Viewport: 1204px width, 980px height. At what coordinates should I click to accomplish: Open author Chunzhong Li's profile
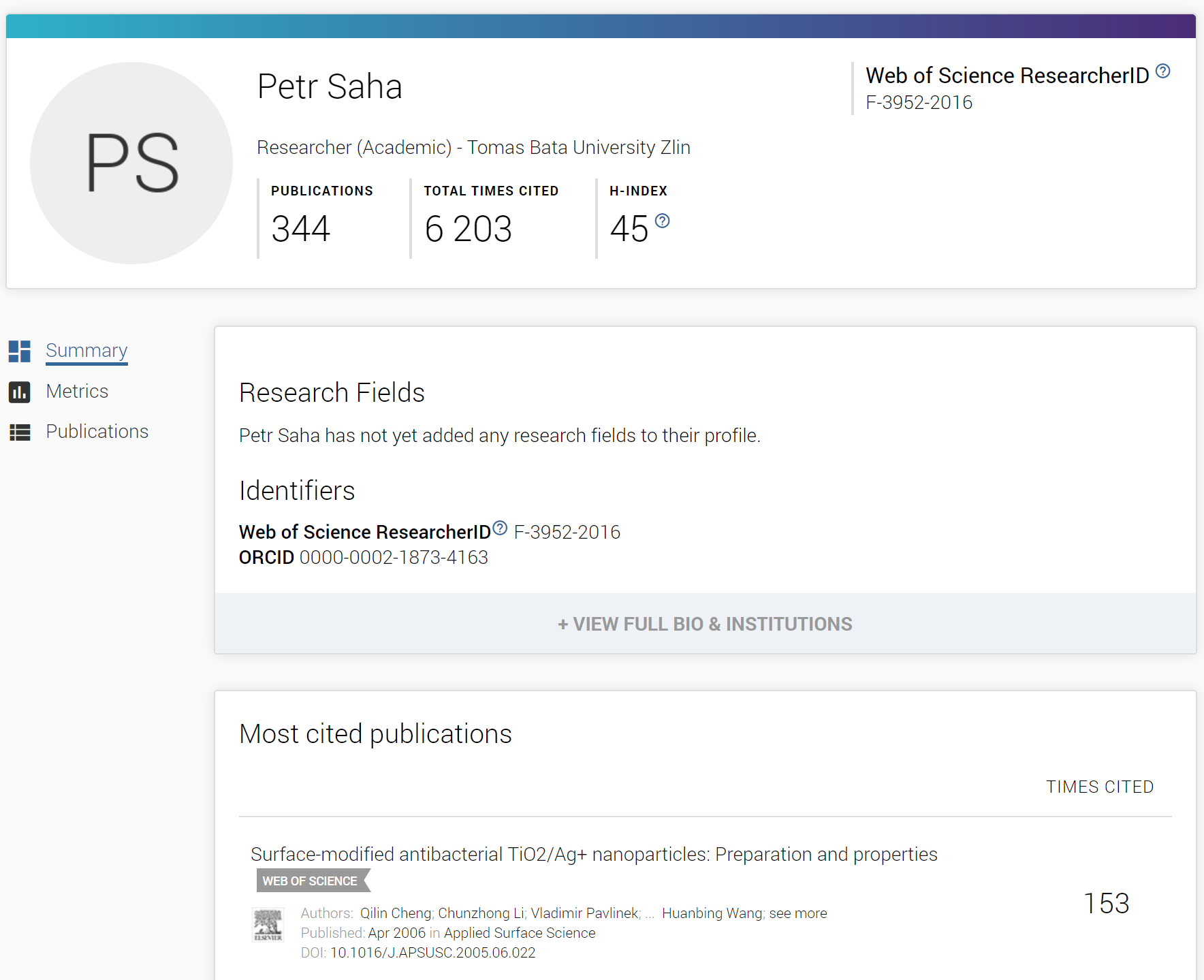click(481, 913)
